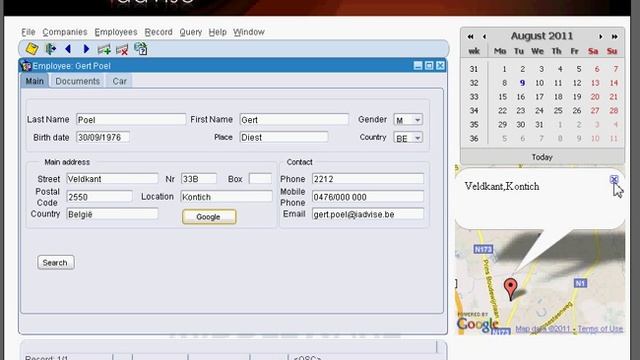
Task: Click the Exit form toolbar icon
Action: pos(51,49)
